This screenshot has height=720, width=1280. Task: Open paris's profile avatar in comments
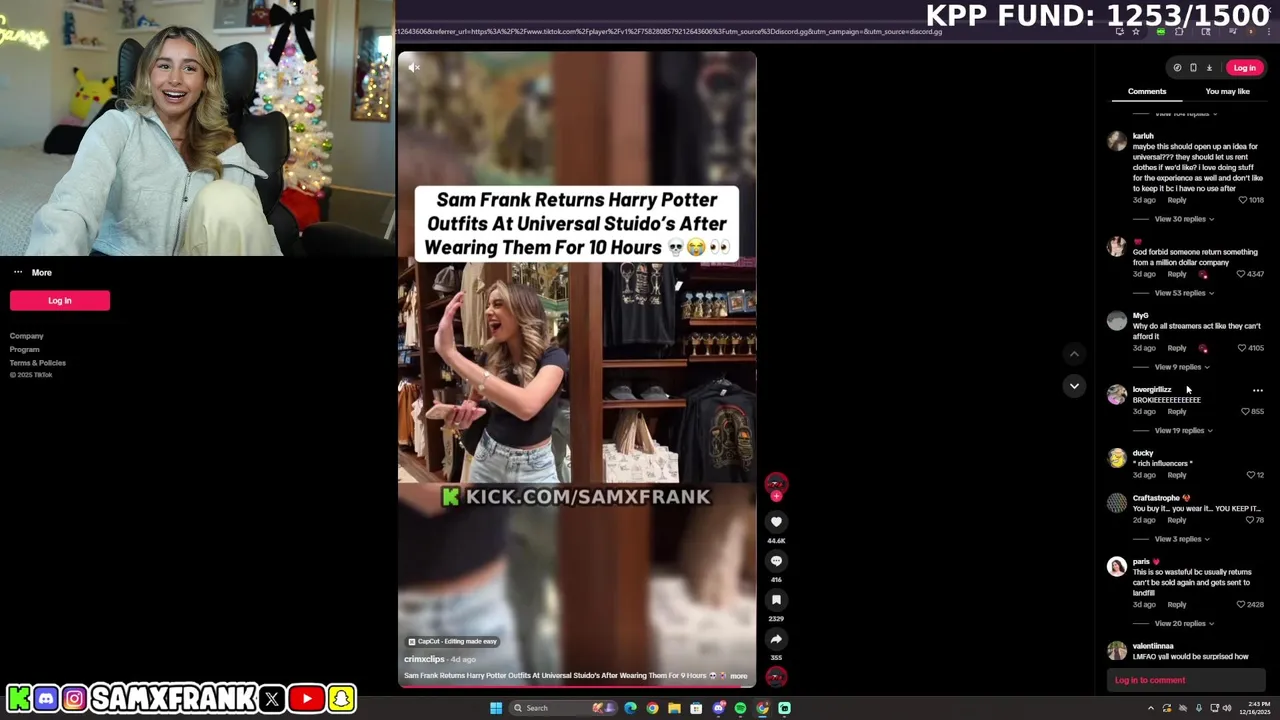(1117, 567)
